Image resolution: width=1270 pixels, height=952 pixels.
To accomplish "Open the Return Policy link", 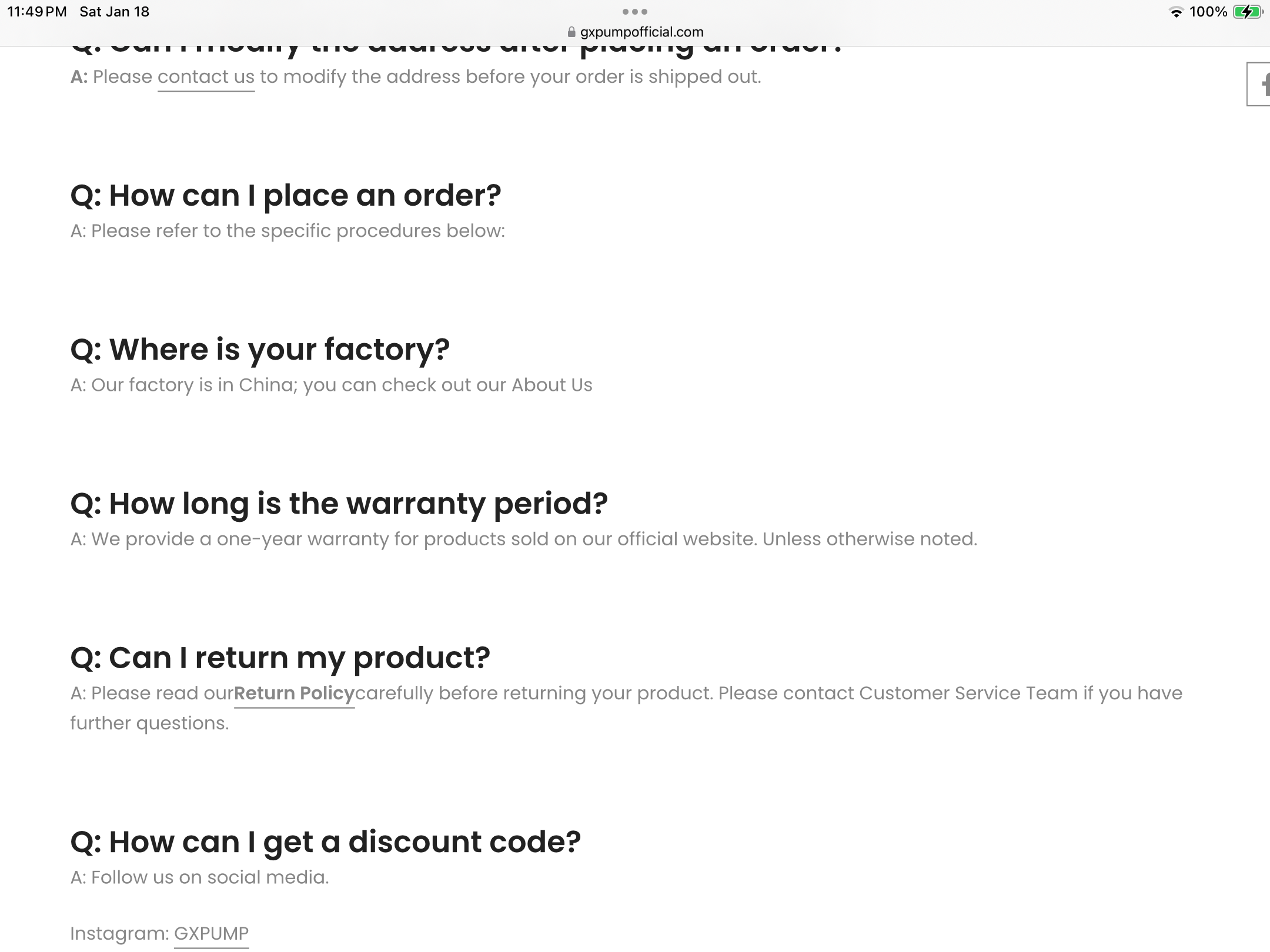I will pos(294,693).
